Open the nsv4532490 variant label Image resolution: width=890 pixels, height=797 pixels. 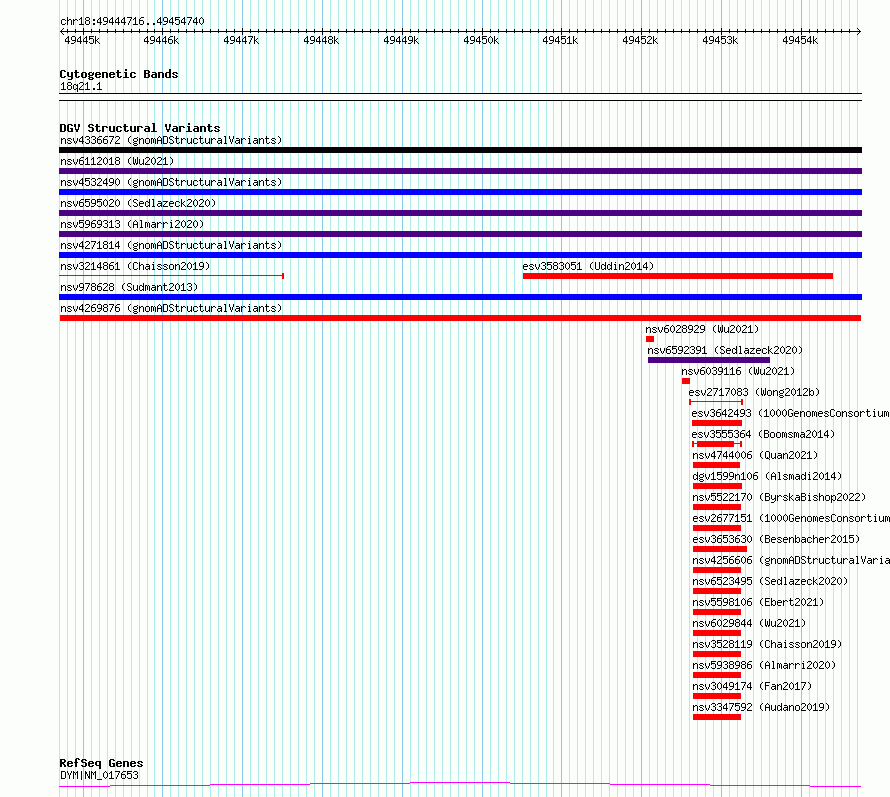pos(171,182)
